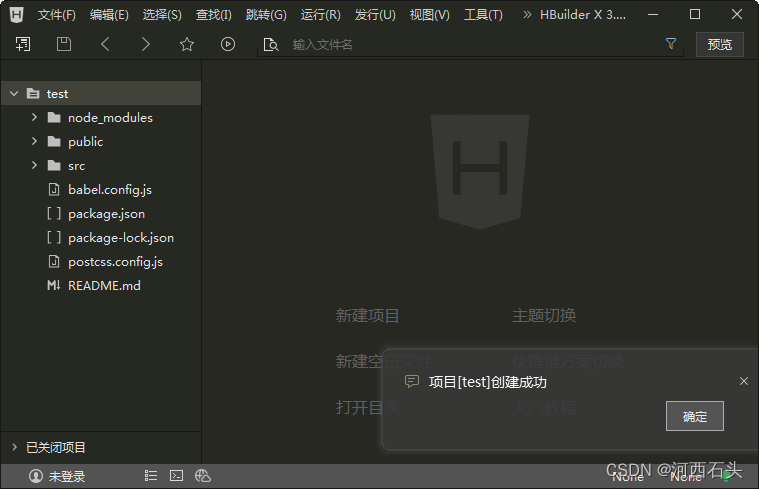Open the 文件(F) menu
Screen dimensions: 759x489
point(57,15)
